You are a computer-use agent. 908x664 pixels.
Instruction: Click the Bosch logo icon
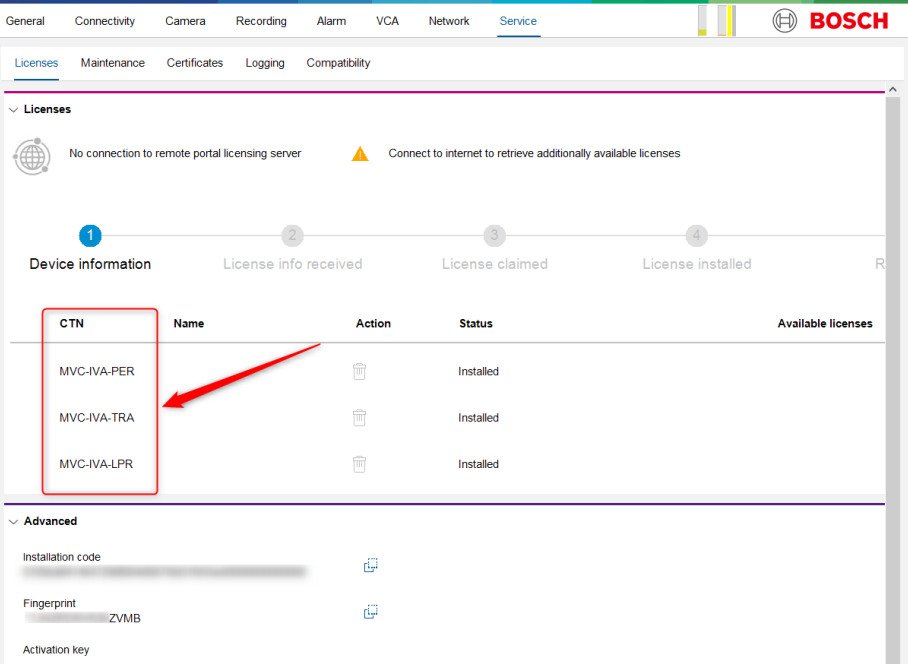(x=785, y=20)
